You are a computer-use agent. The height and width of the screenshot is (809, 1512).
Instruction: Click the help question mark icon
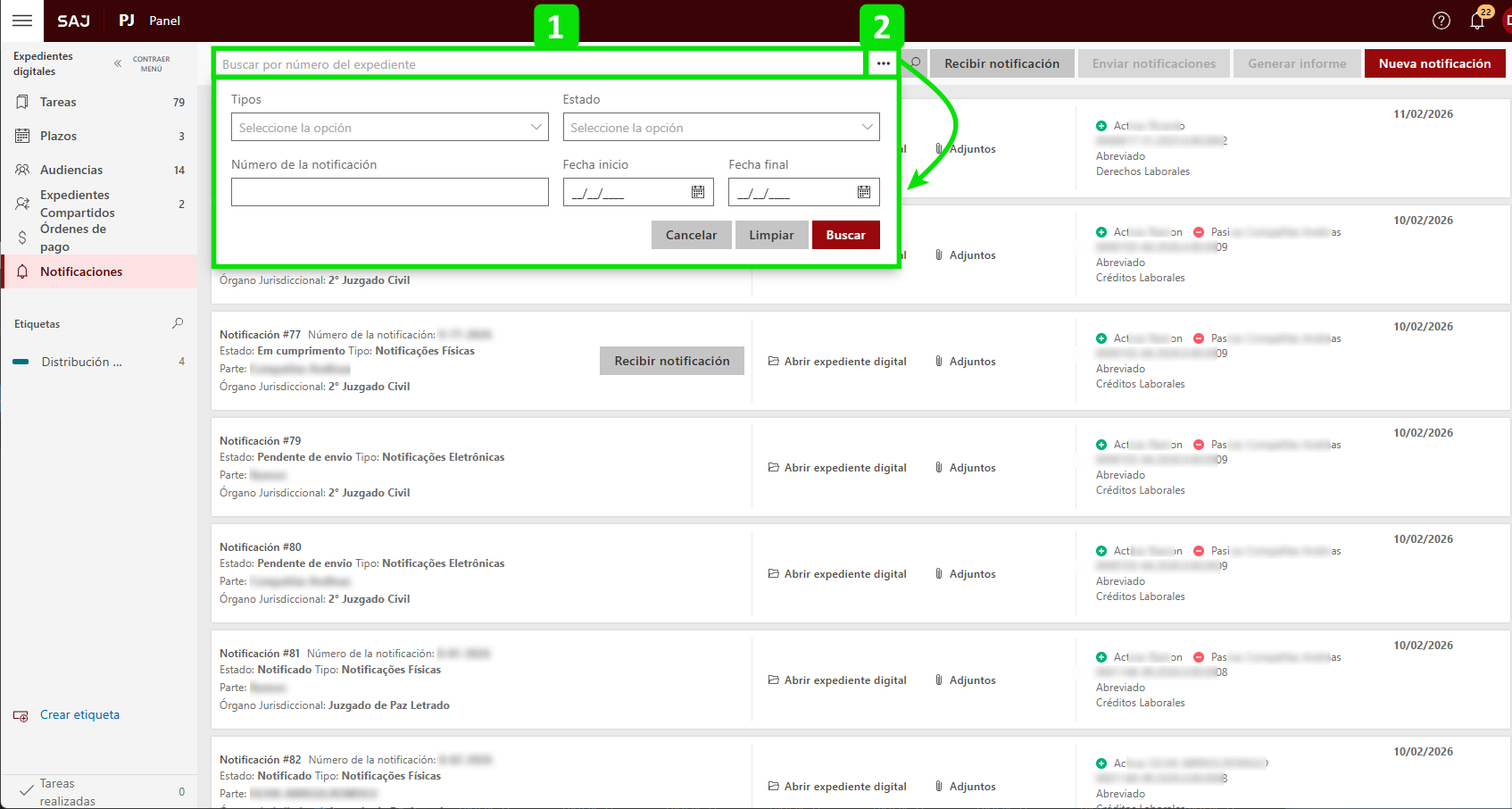[1441, 21]
